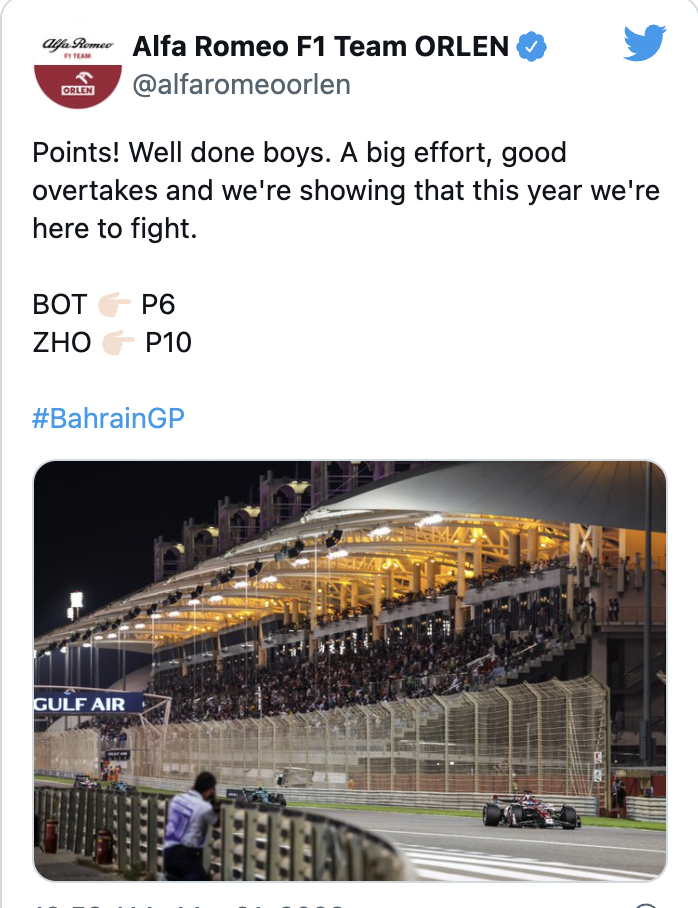Click the "Points! Well done boys" tweet text
This screenshot has width=698, height=908.
(x=299, y=153)
